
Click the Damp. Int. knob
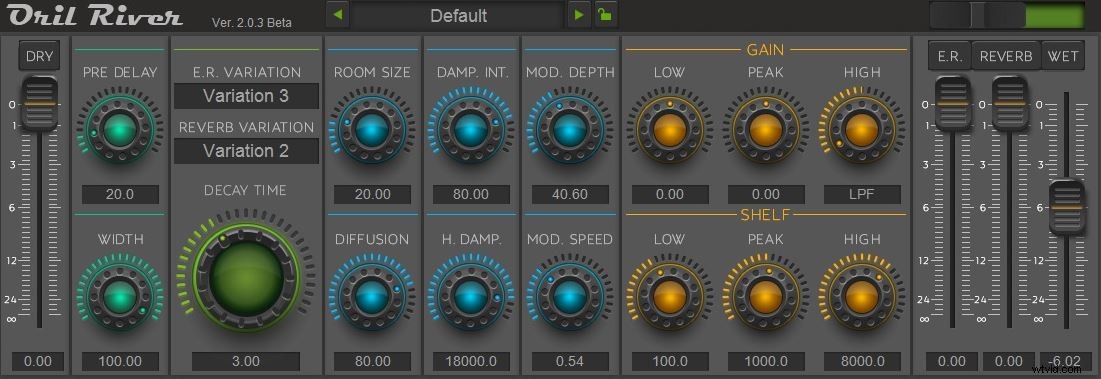pos(470,130)
